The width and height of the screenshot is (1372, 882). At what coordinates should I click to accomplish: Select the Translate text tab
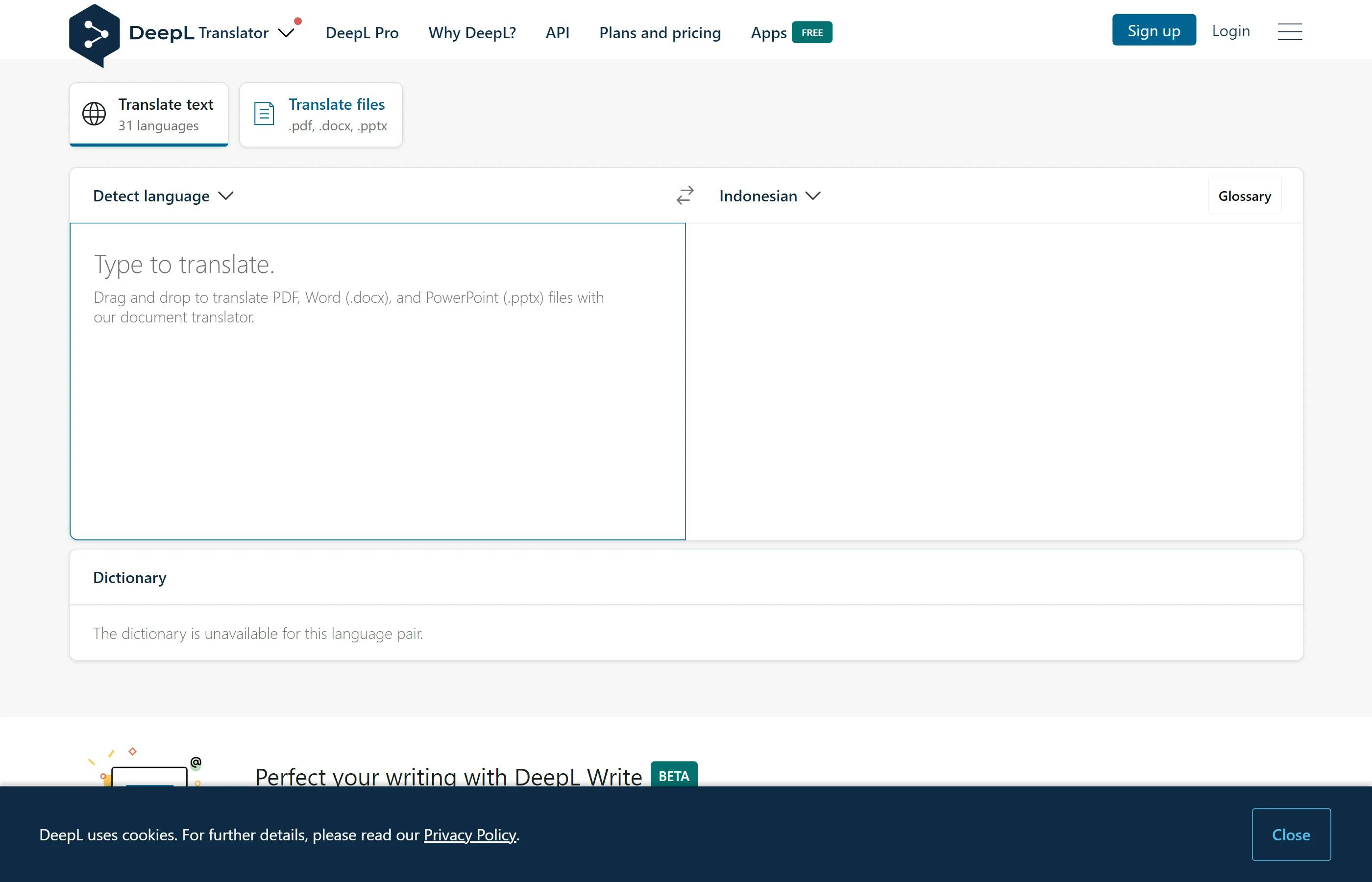[149, 115]
